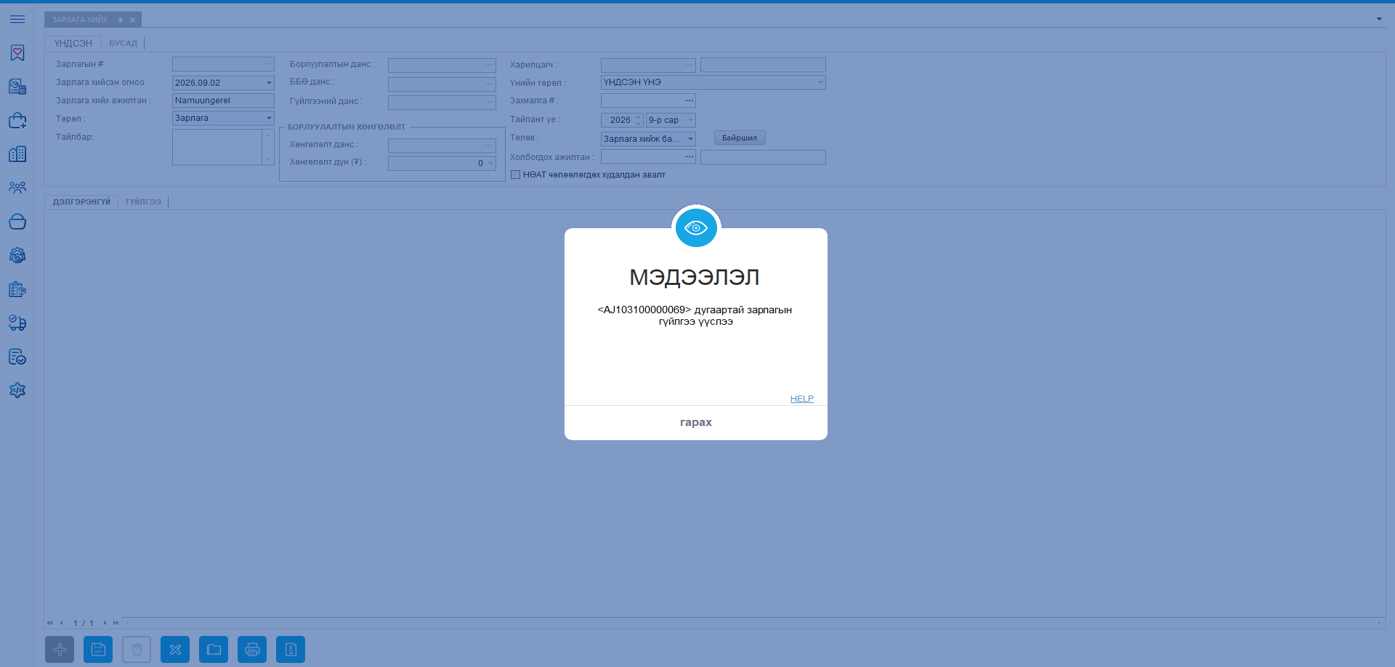Open the hamburger menu in the sidebar
Viewport: 1395px width, 667px height.
[x=17, y=19]
